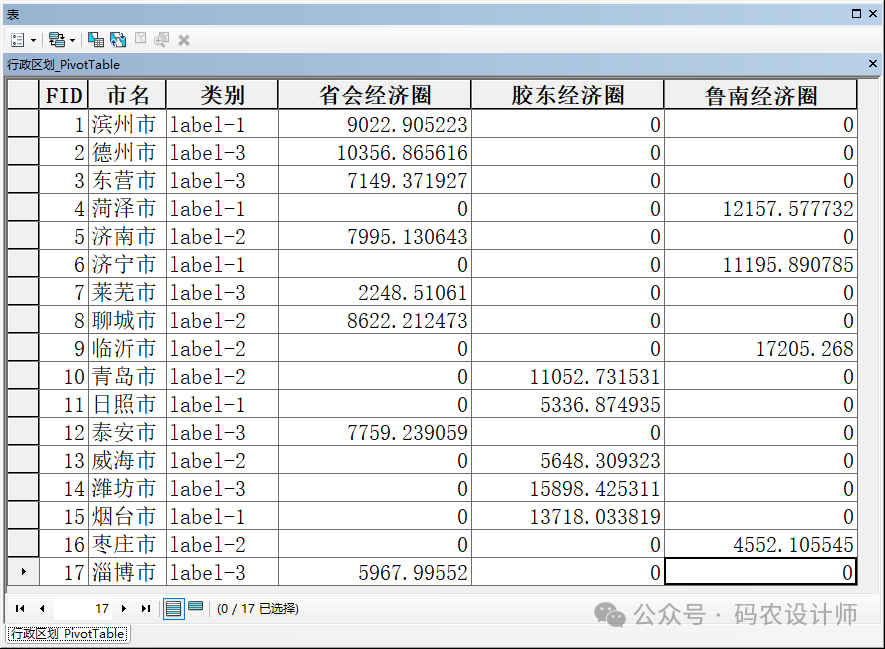Toggle Show all records view

173,608
